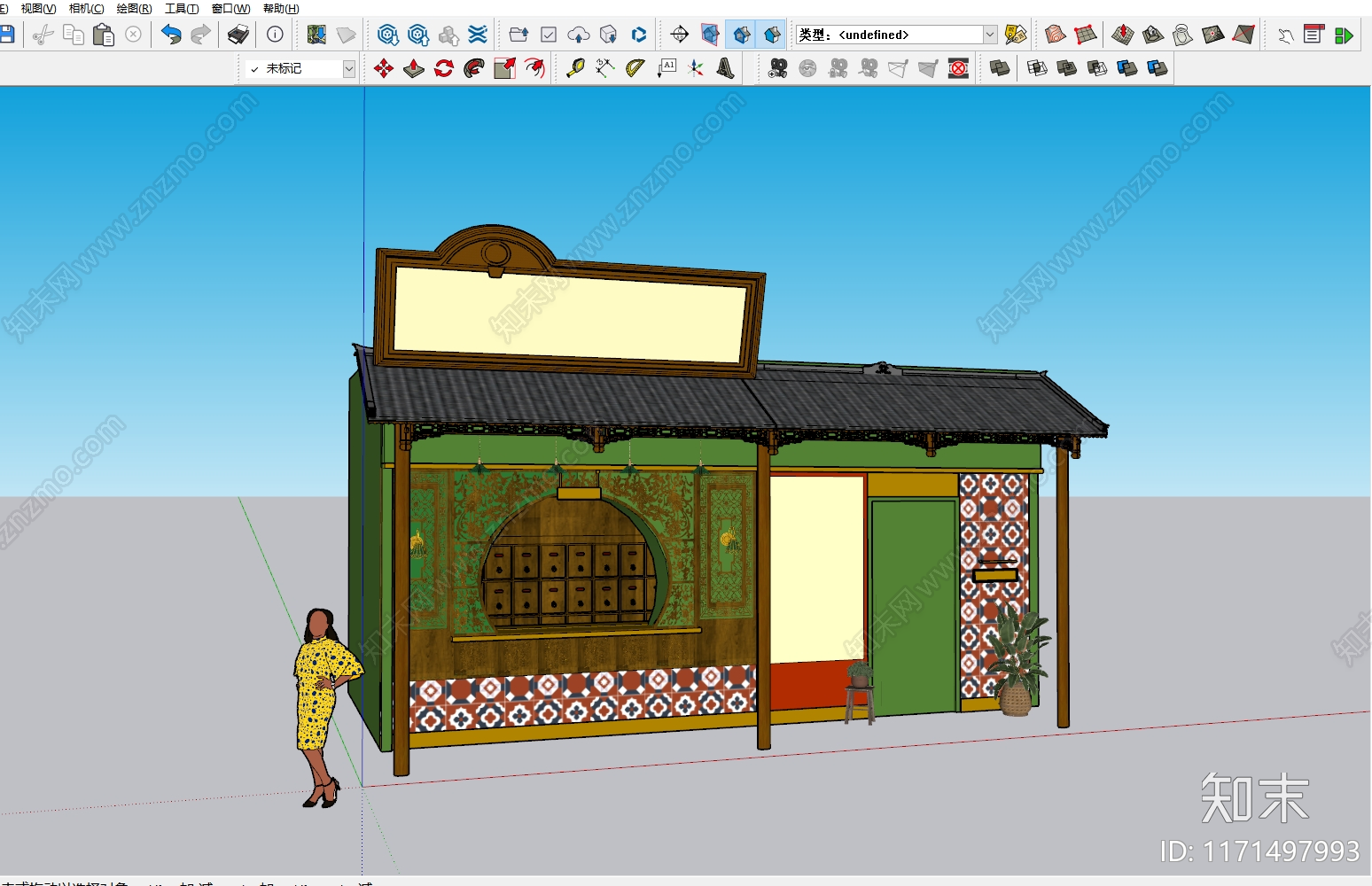Click the Position Camera tool icon
The width and height of the screenshot is (1372, 886).
680,35
